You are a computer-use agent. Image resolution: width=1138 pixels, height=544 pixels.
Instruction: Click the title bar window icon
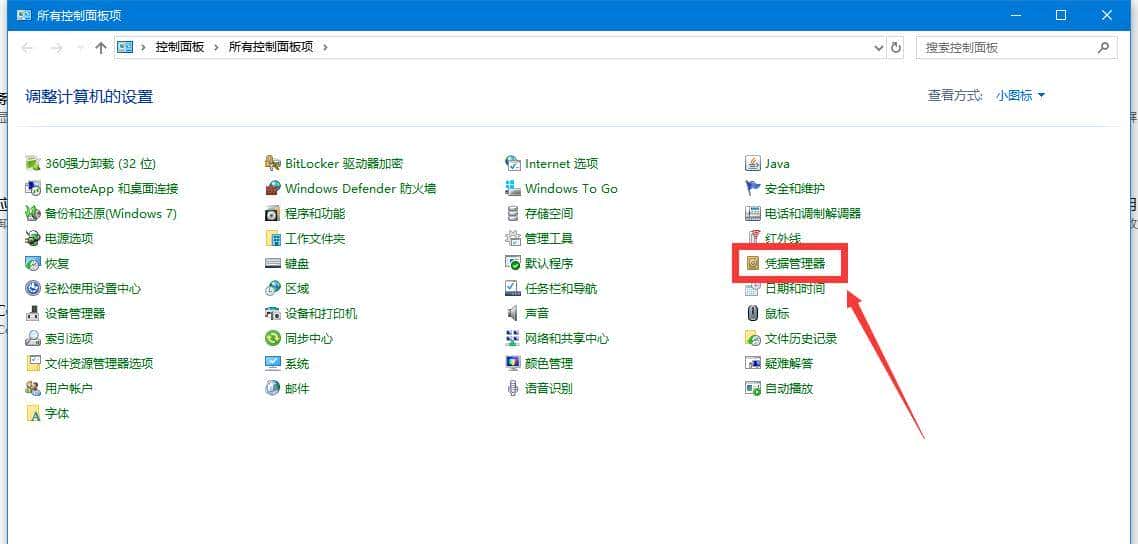(x=23, y=15)
